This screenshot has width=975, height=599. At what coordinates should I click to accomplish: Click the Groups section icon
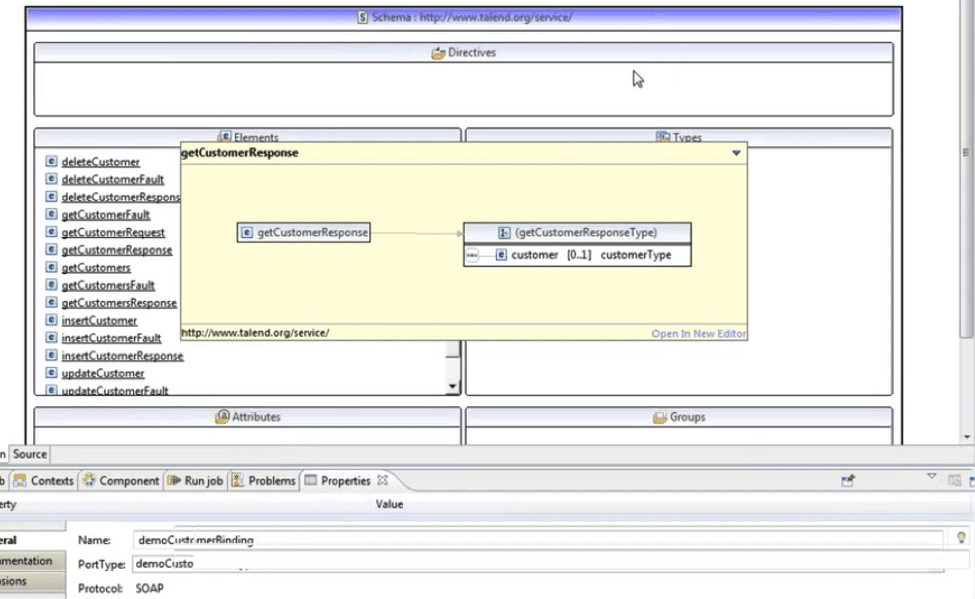click(660, 417)
